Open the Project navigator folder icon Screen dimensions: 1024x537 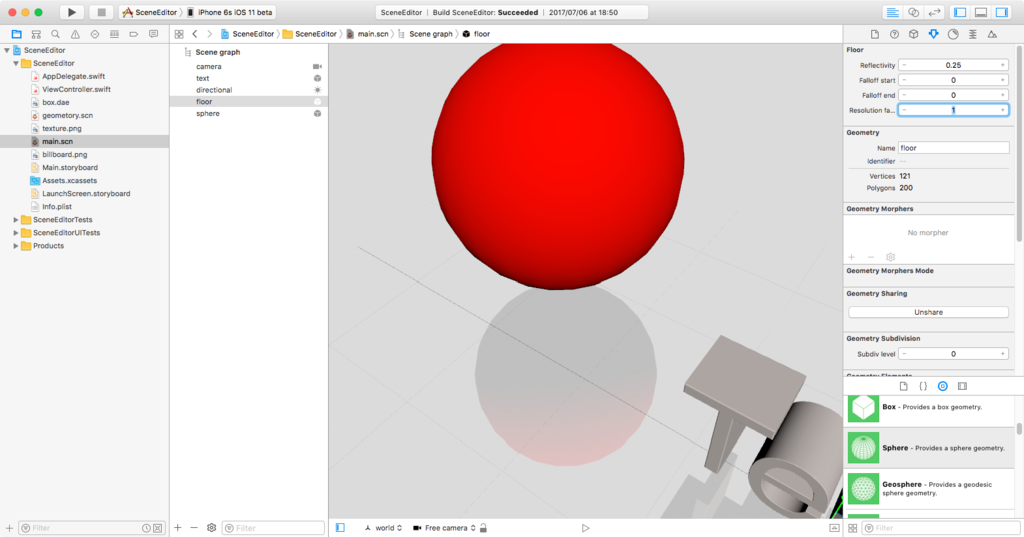17,34
